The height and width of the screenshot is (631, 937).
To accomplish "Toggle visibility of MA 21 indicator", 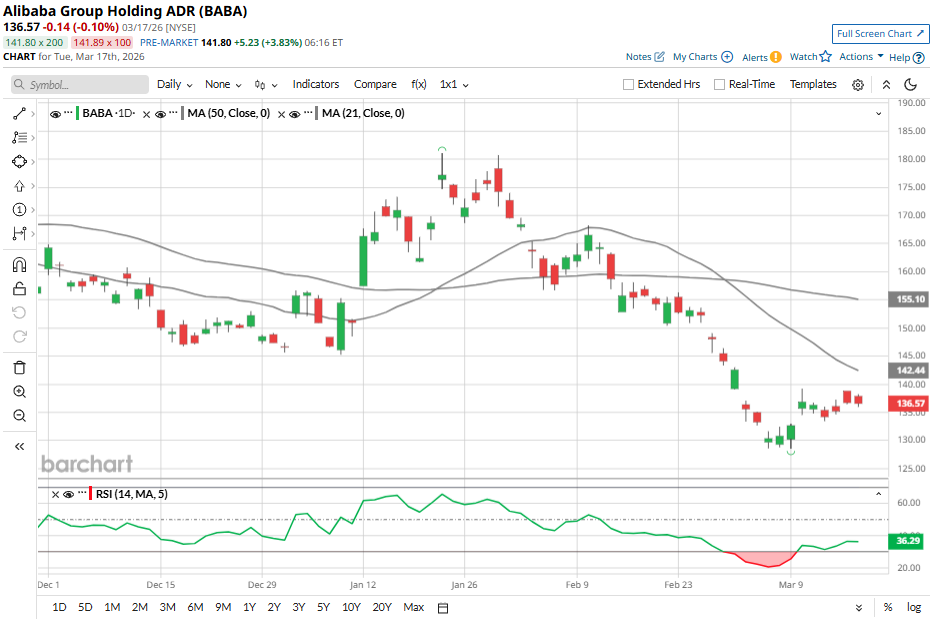I will (295, 114).
